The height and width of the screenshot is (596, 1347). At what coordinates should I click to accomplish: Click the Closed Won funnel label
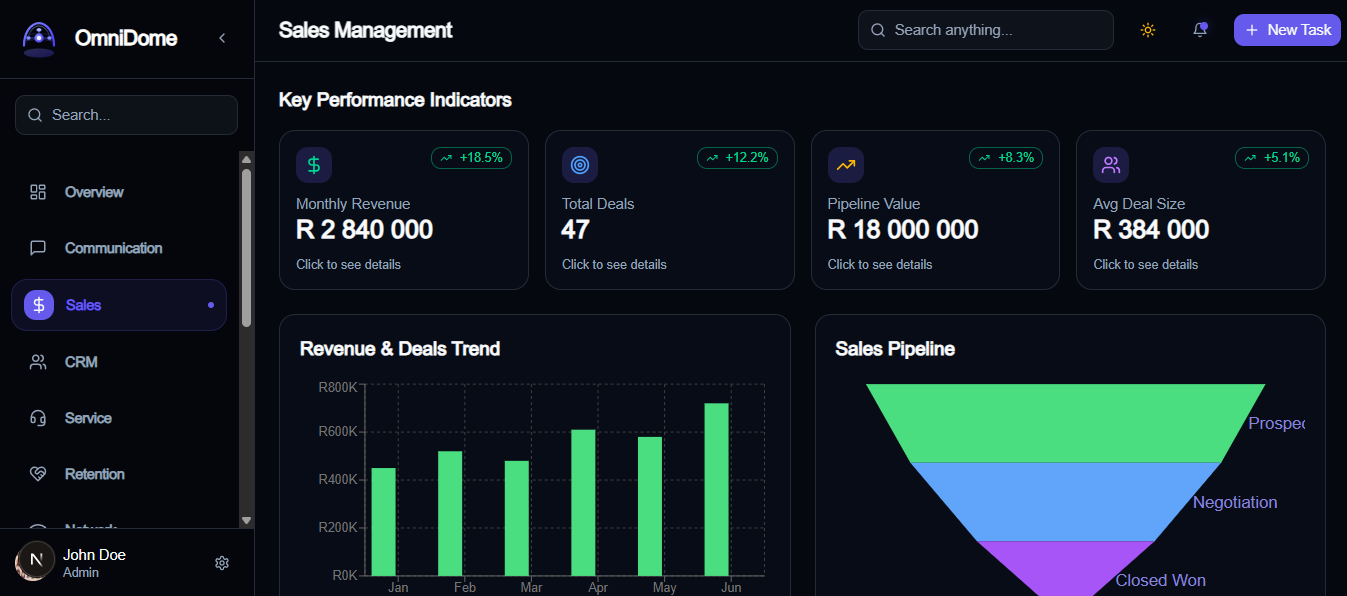(1161, 580)
